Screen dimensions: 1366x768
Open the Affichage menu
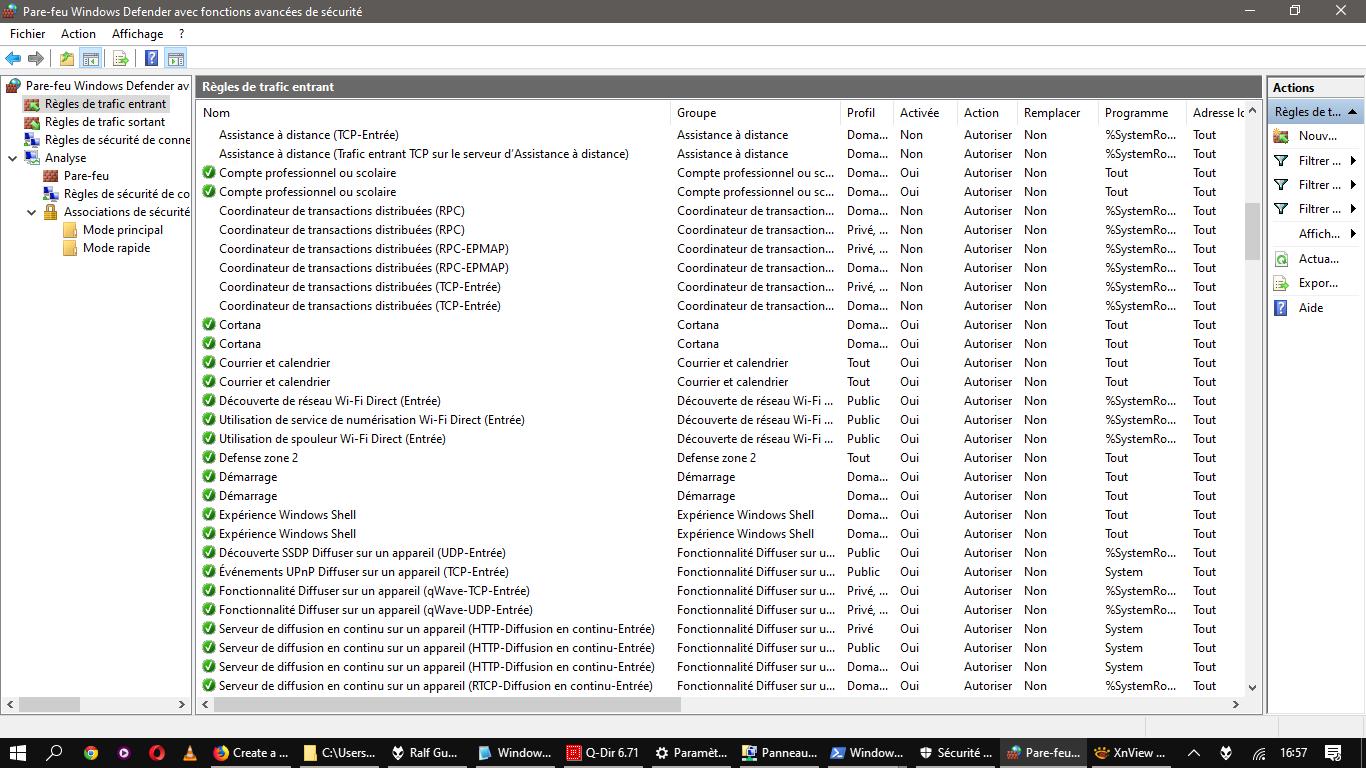(x=137, y=34)
